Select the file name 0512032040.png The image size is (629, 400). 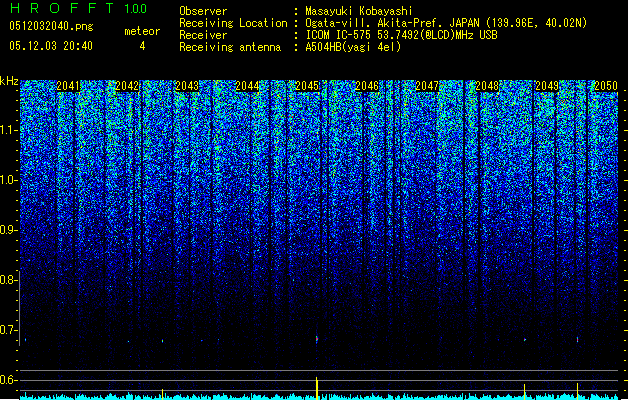[x=51, y=26]
